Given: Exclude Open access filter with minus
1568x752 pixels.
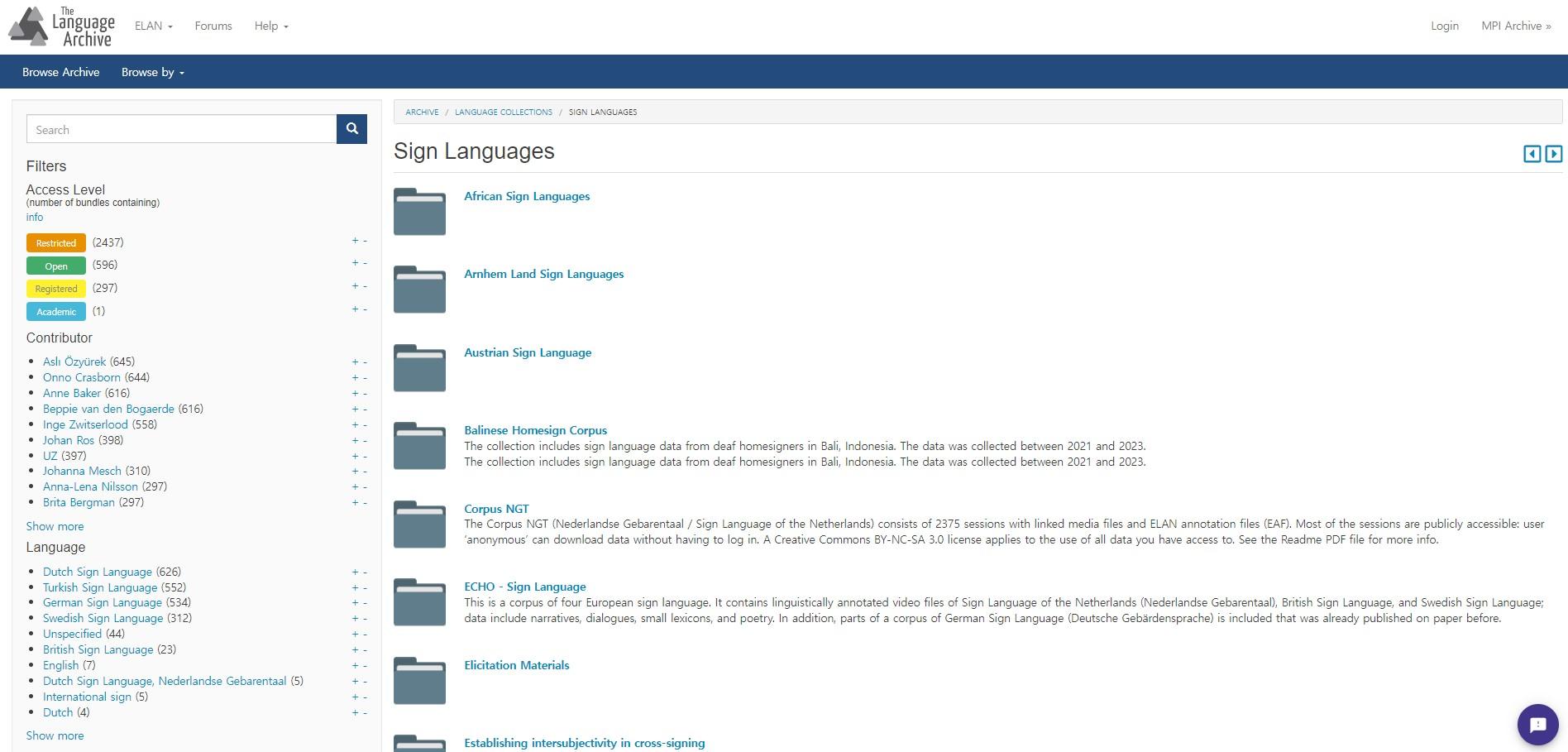Looking at the screenshot, I should 365,263.
